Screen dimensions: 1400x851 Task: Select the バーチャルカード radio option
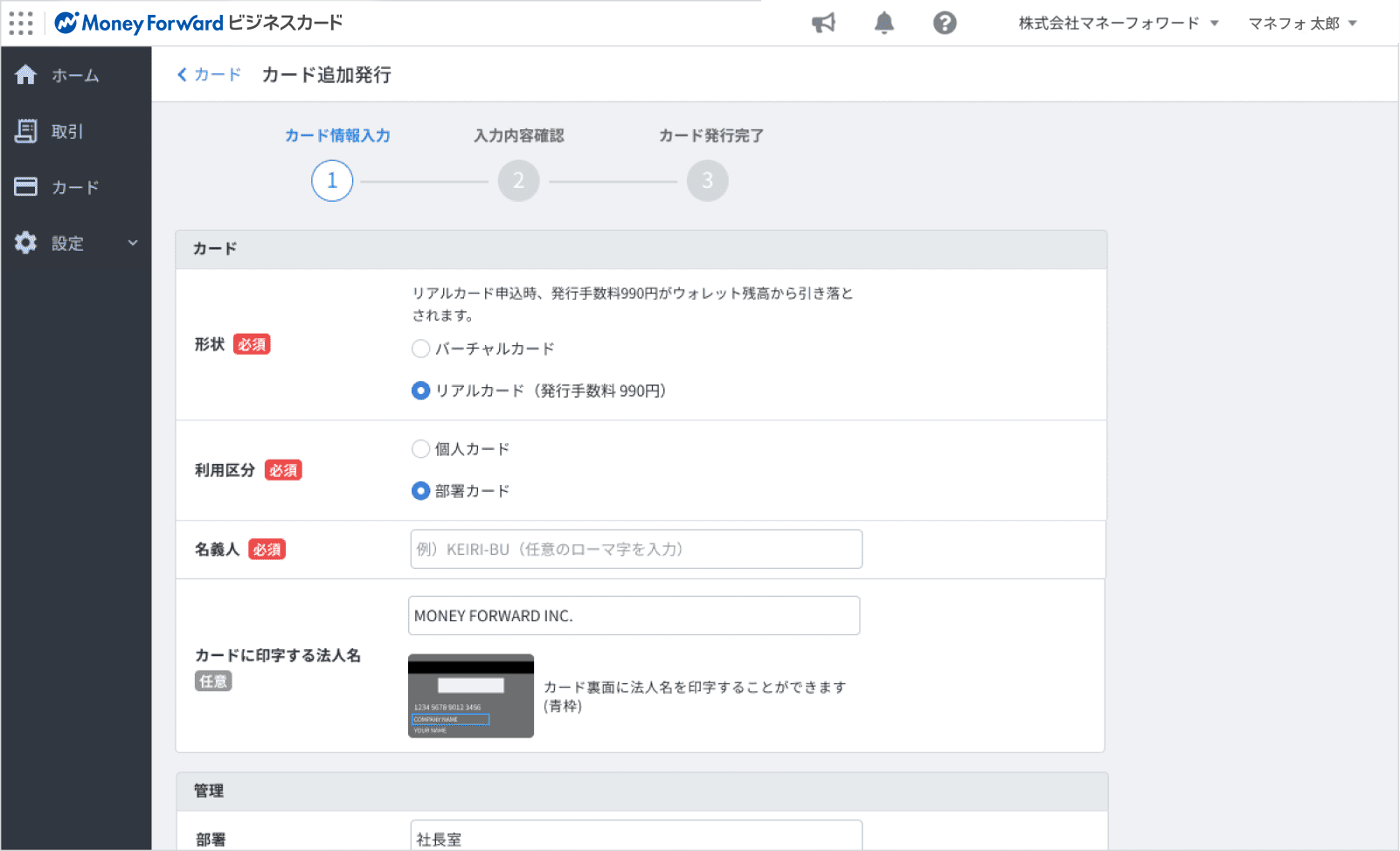[420, 348]
